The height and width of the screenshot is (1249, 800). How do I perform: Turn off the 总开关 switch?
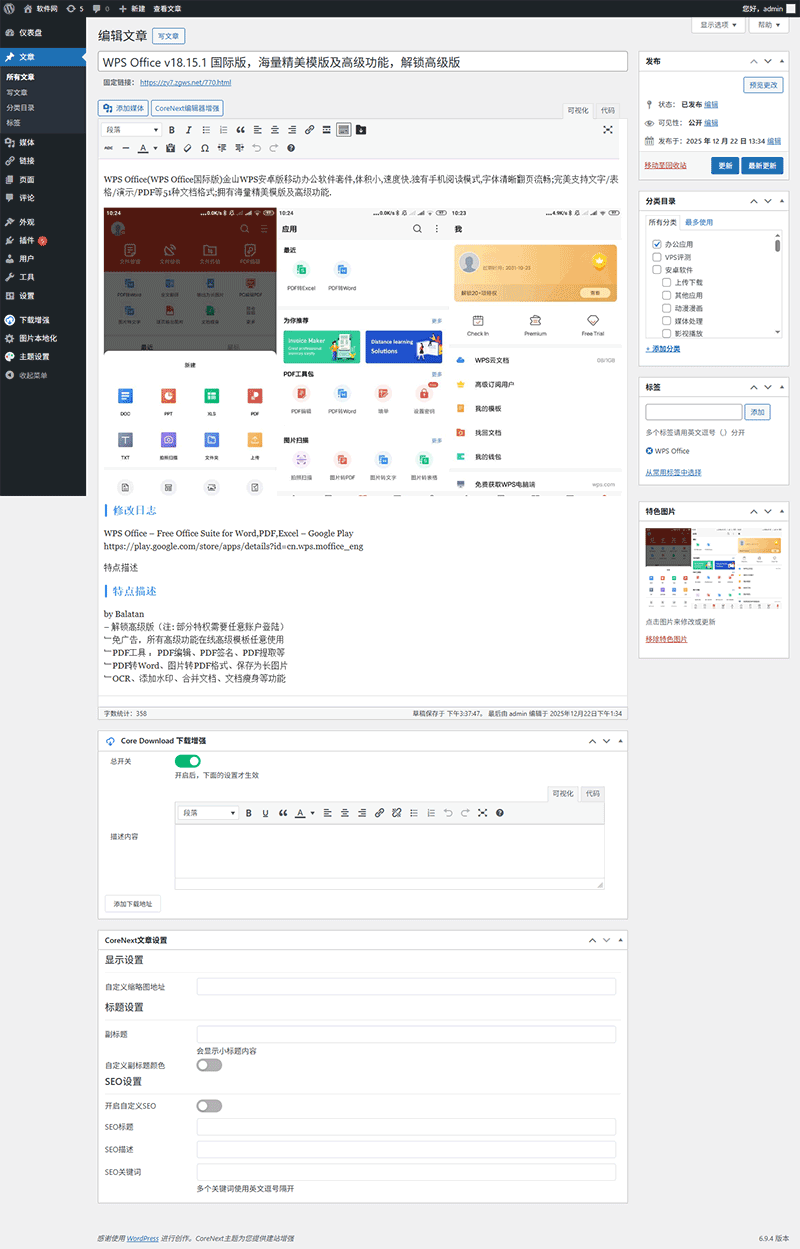point(188,761)
